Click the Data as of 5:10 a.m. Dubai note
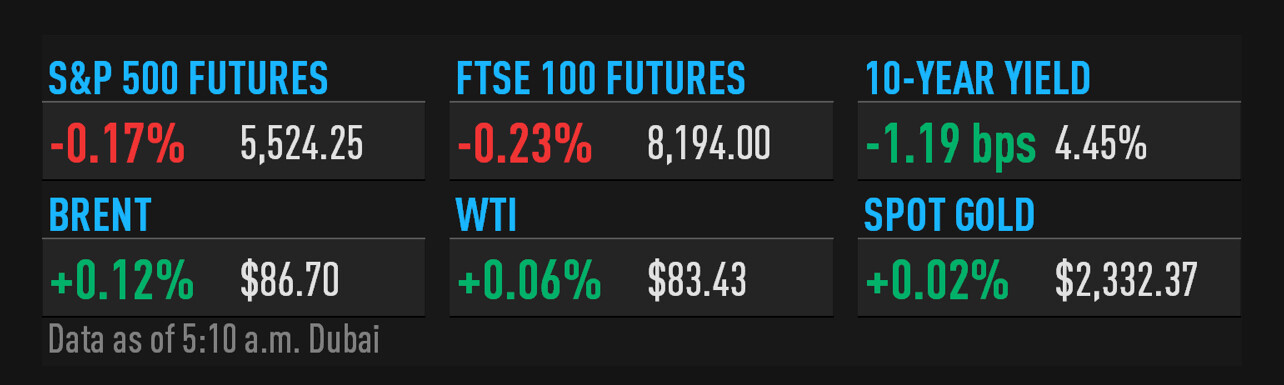This screenshot has height=385, width=1284. pyautogui.click(x=214, y=341)
